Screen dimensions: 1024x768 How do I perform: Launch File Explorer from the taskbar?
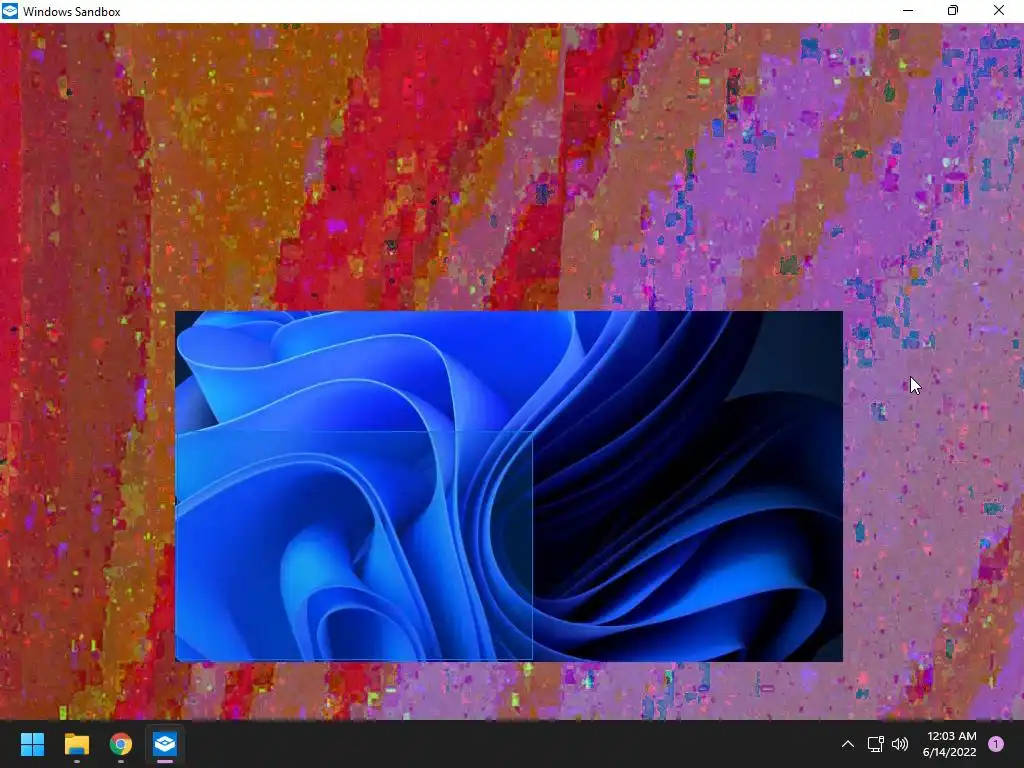76,744
